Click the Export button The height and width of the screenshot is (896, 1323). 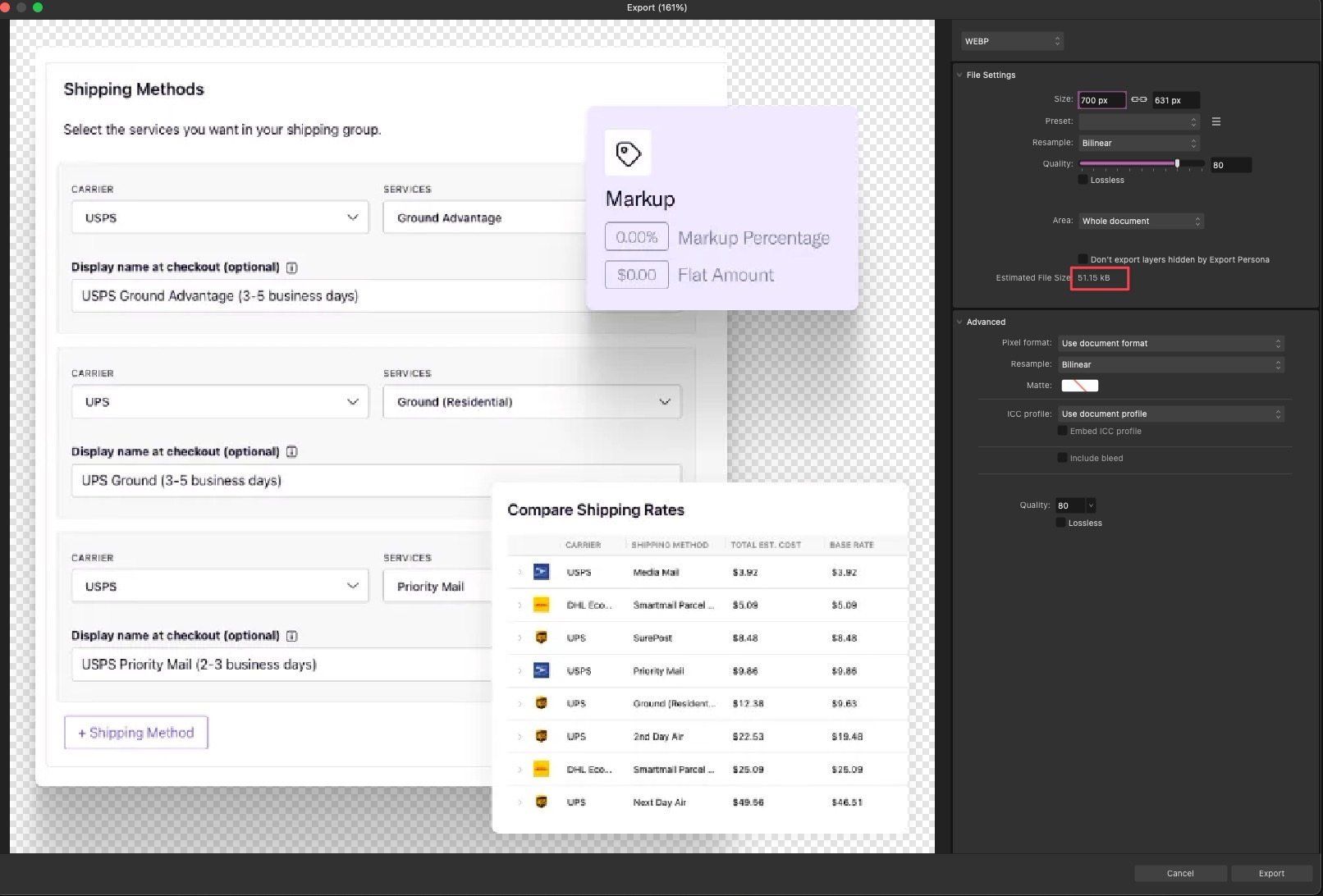tap(1271, 873)
